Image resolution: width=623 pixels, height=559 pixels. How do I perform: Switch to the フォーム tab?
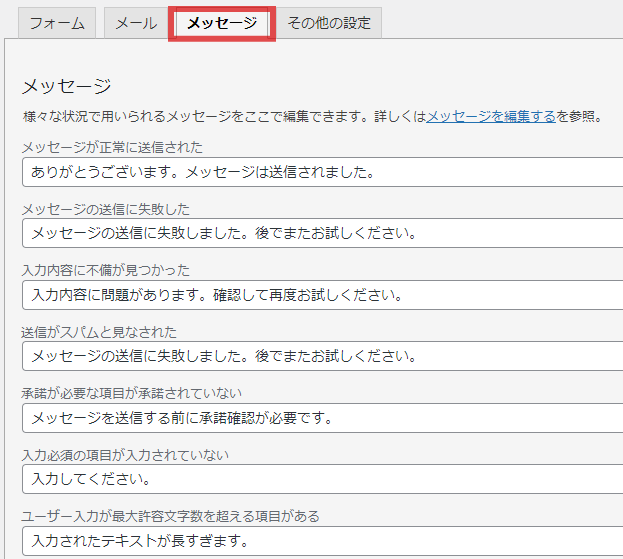coord(57,23)
